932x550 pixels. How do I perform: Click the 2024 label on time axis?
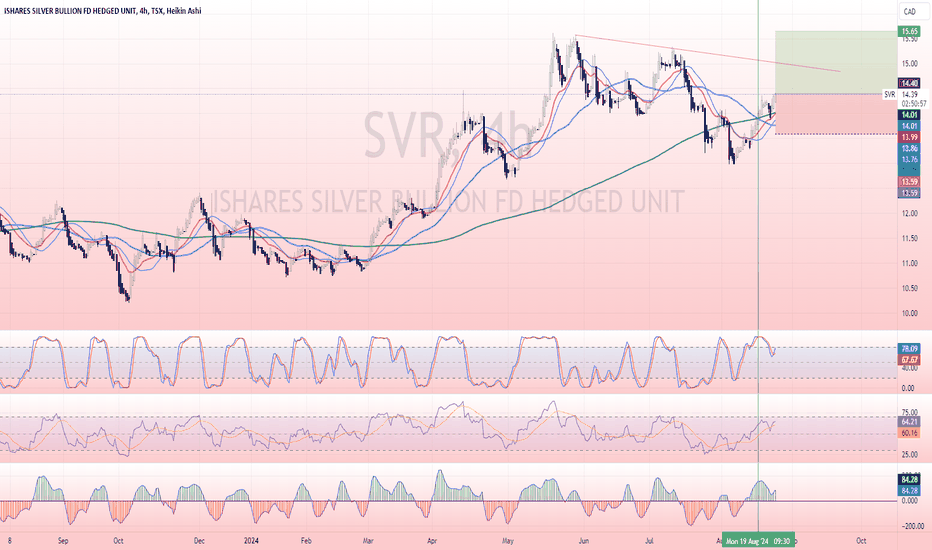[x=251, y=541]
